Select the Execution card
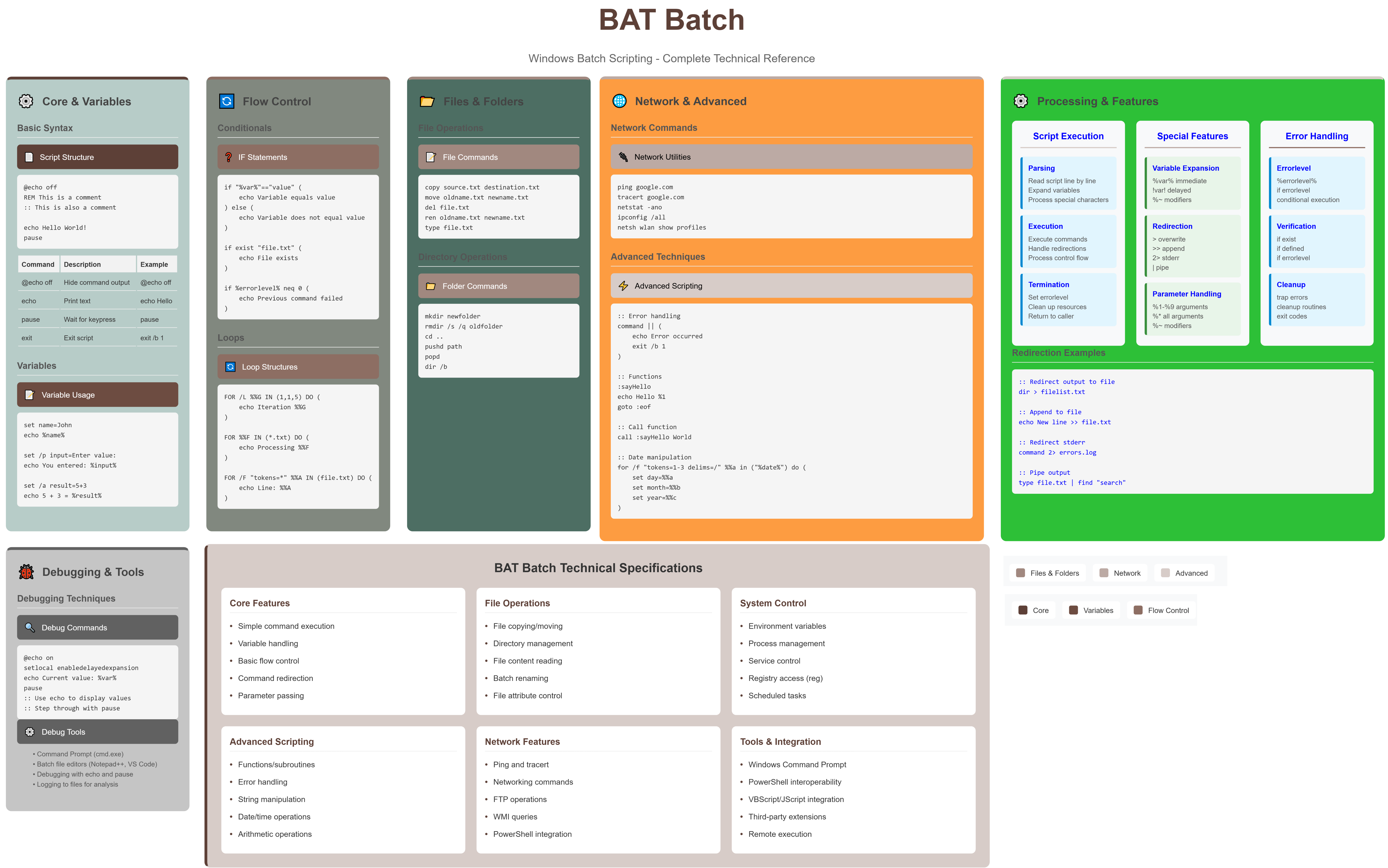Screen dimensions: 1388x868 [x=1068, y=241]
